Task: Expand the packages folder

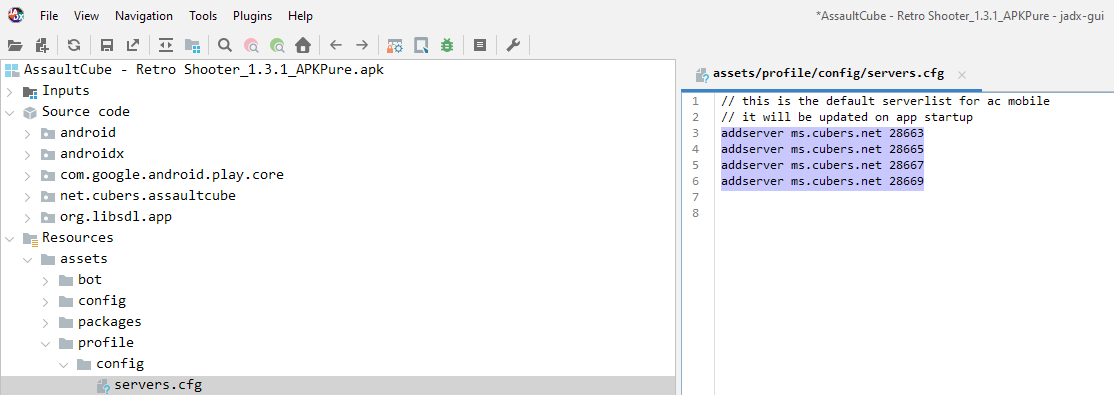Action: pos(45,322)
